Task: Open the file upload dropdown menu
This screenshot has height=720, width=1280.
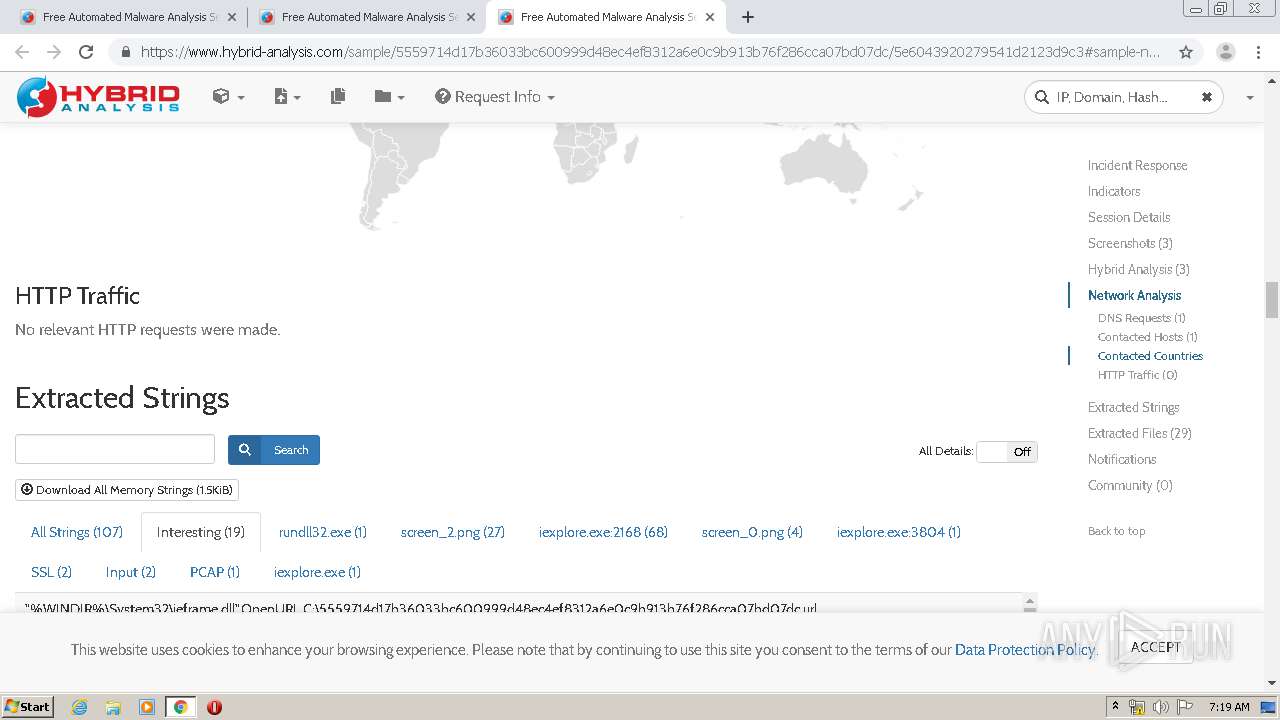Action: [x=287, y=97]
